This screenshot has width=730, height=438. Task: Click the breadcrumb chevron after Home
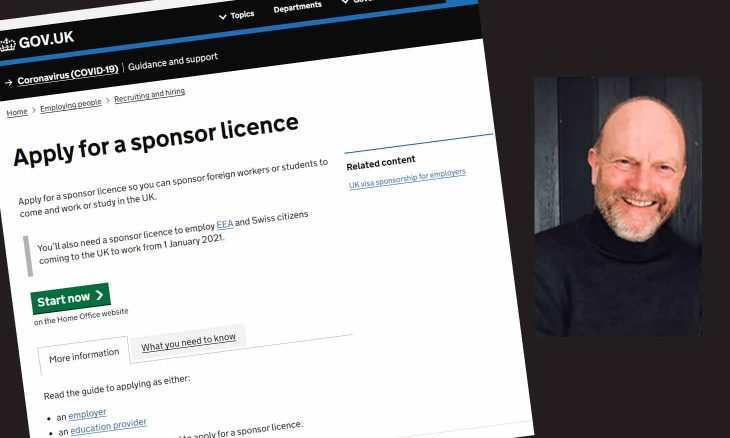pyautogui.click(x=34, y=110)
